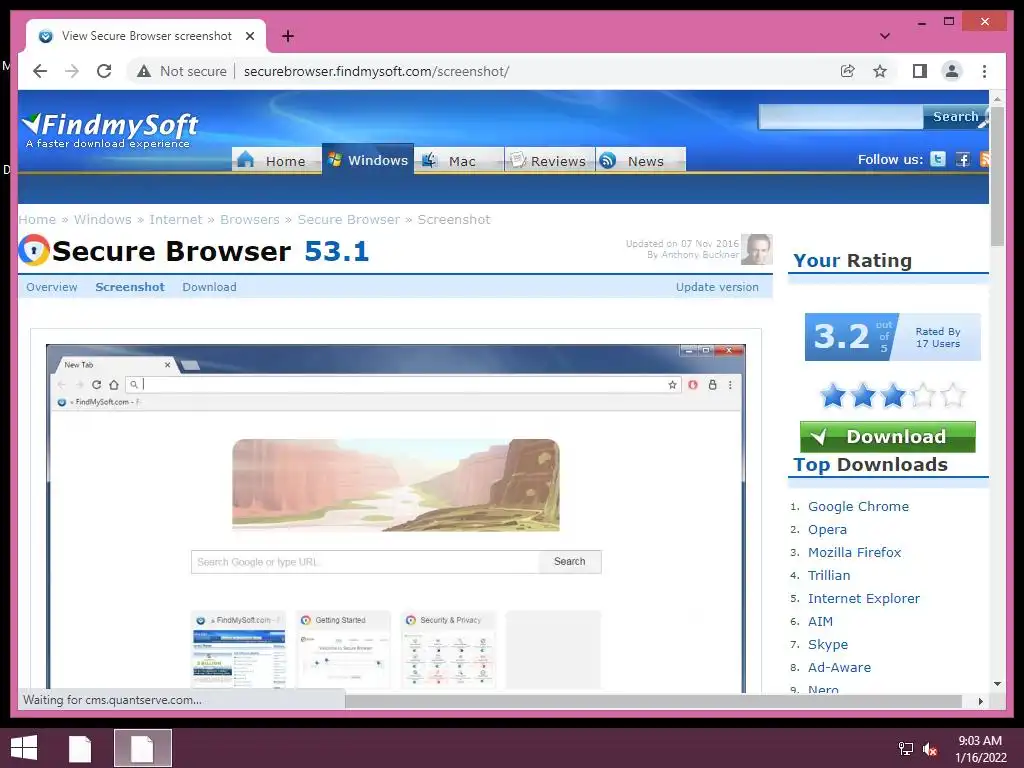
Task: Click the active taskbar document icon
Action: 143,748
